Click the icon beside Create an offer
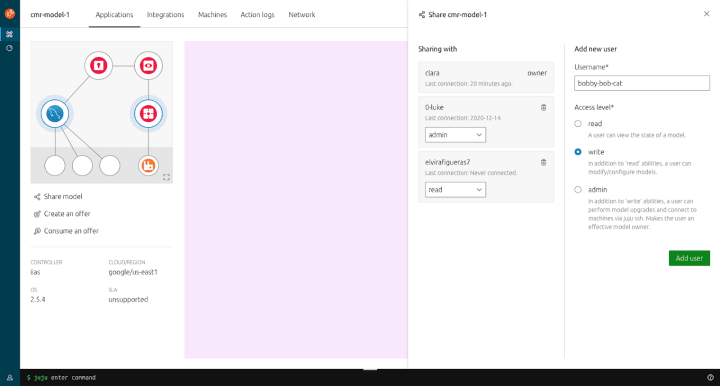This screenshot has width=720, height=386. tap(37, 214)
